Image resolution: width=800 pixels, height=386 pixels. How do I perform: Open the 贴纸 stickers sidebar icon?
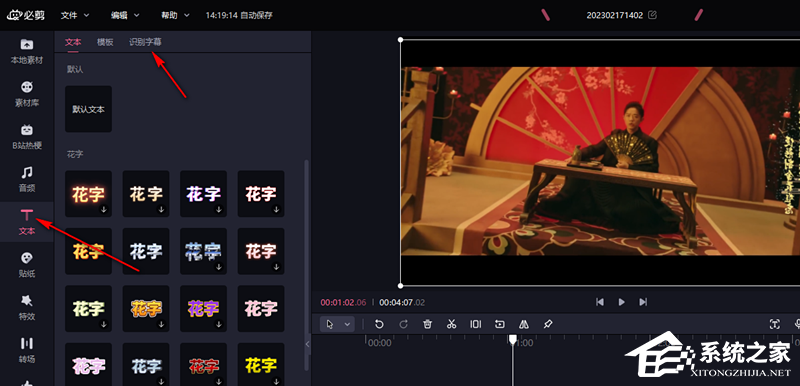[x=27, y=264]
